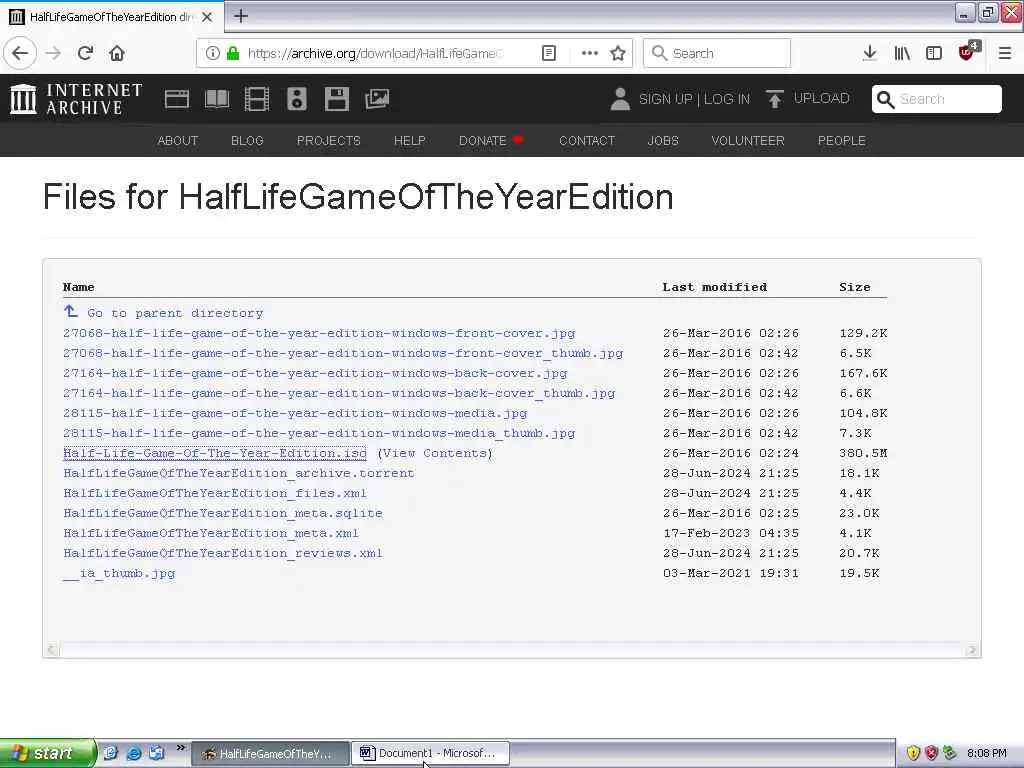Bookmark this page with the star icon
The height and width of the screenshot is (768, 1024).
pos(618,53)
